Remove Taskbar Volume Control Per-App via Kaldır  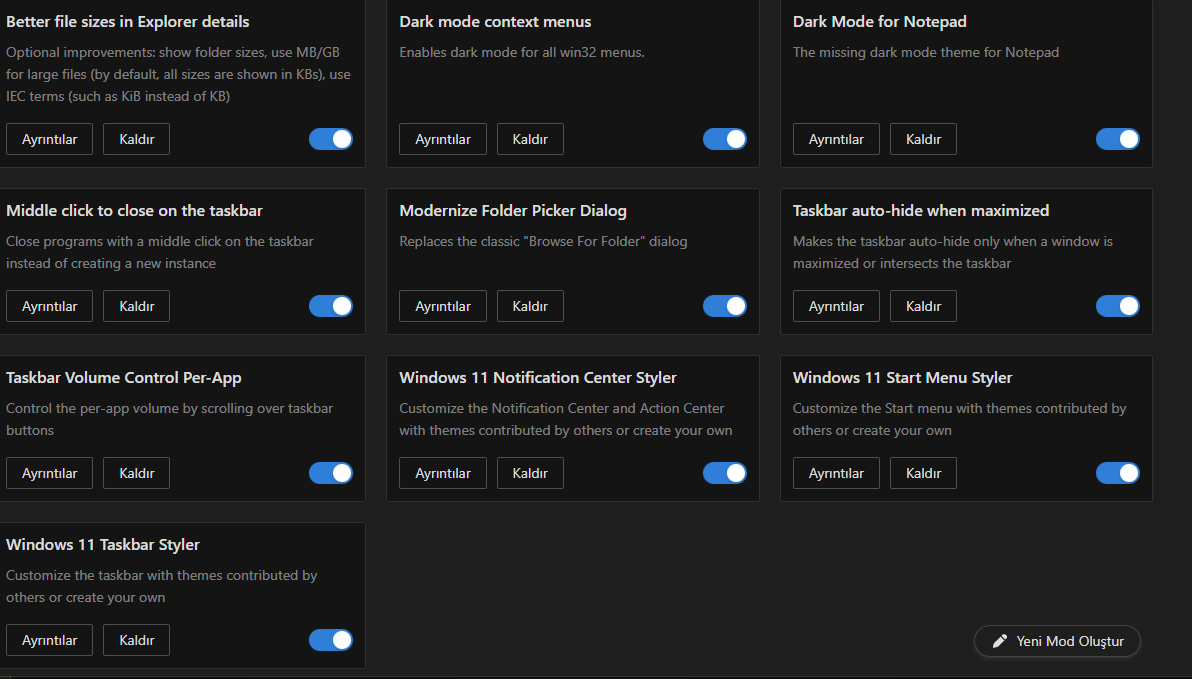coord(137,473)
